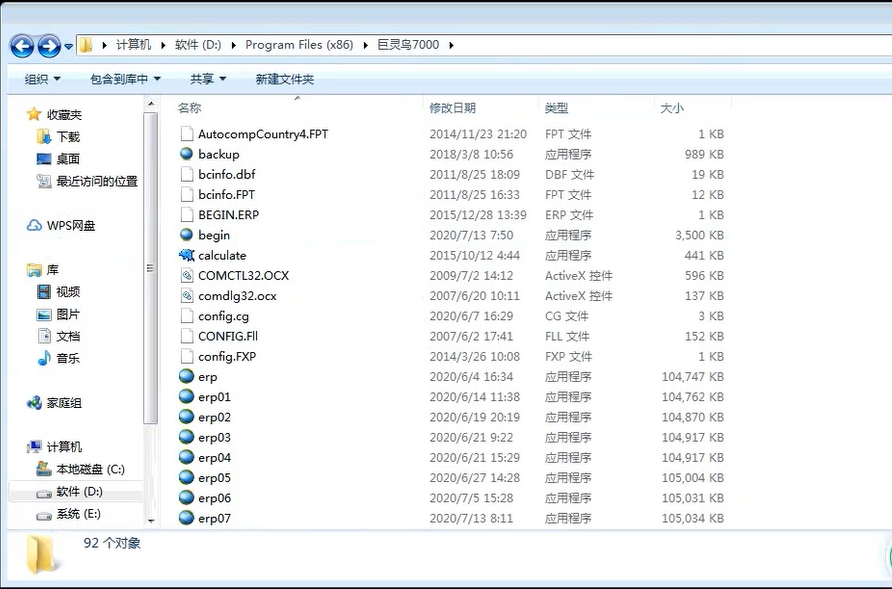
Task: Click the 新建文件夹 button
Action: (x=284, y=79)
